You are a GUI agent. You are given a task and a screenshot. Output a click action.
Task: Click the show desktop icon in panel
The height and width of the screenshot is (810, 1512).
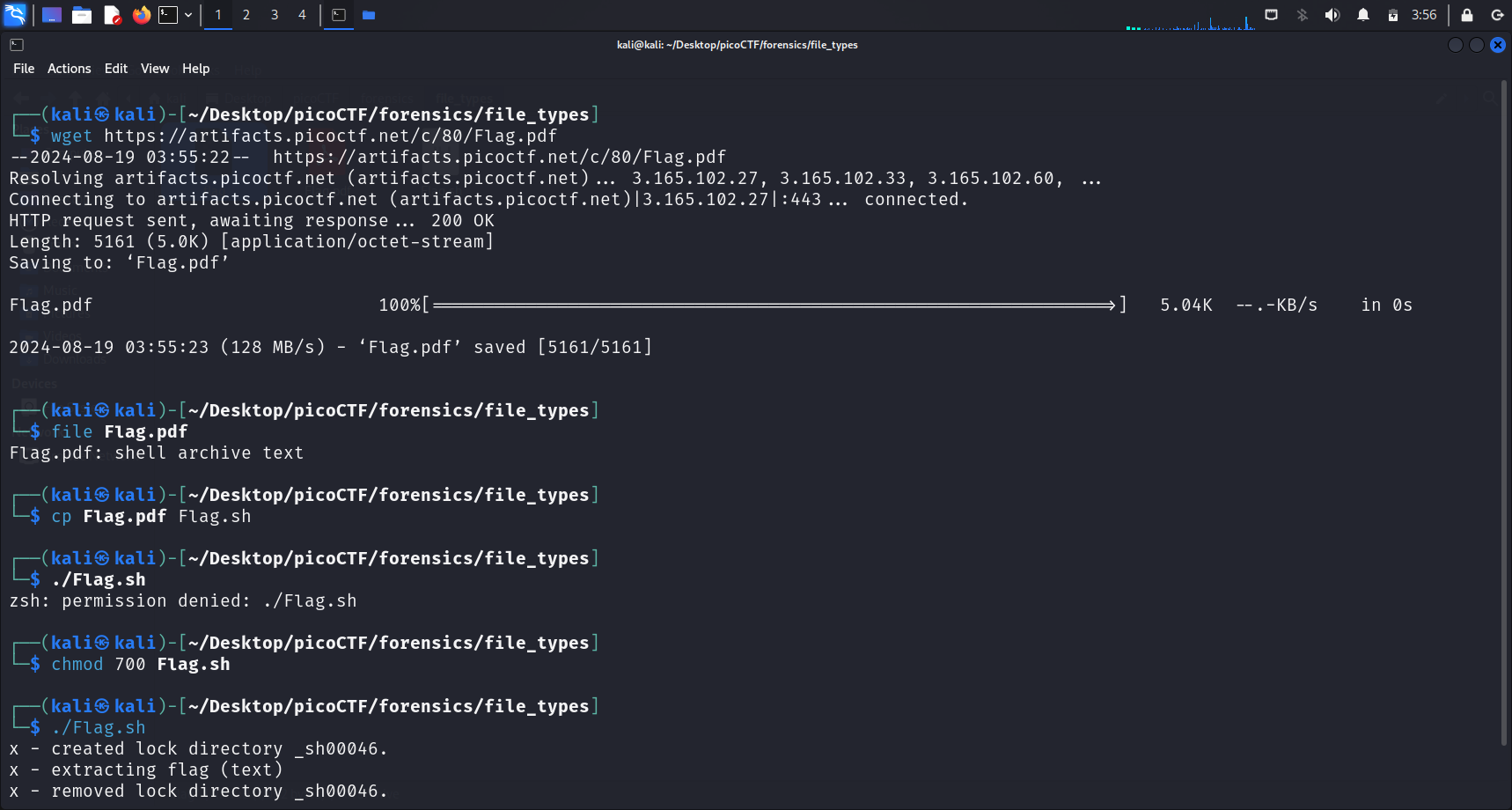[x=52, y=15]
